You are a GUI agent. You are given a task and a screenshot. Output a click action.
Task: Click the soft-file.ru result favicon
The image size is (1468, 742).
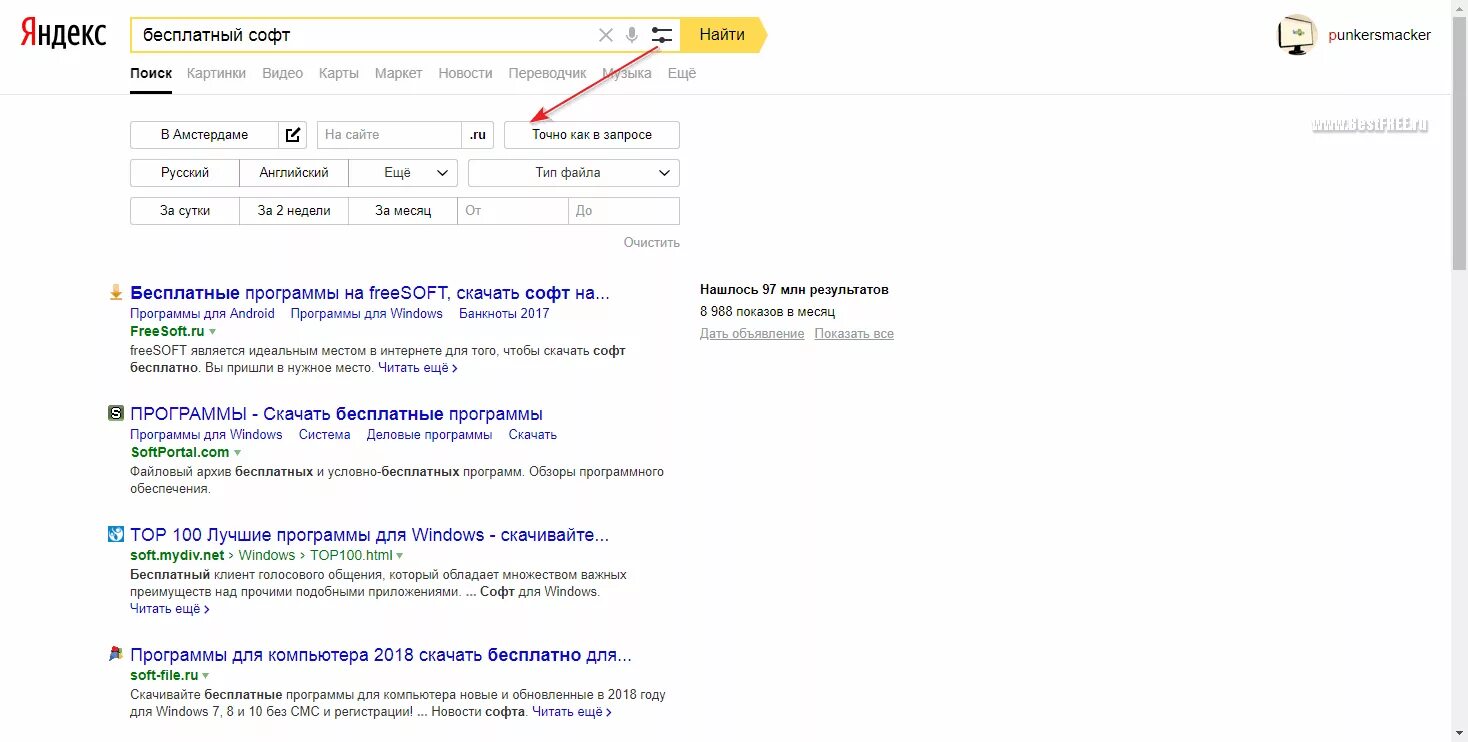click(x=116, y=655)
